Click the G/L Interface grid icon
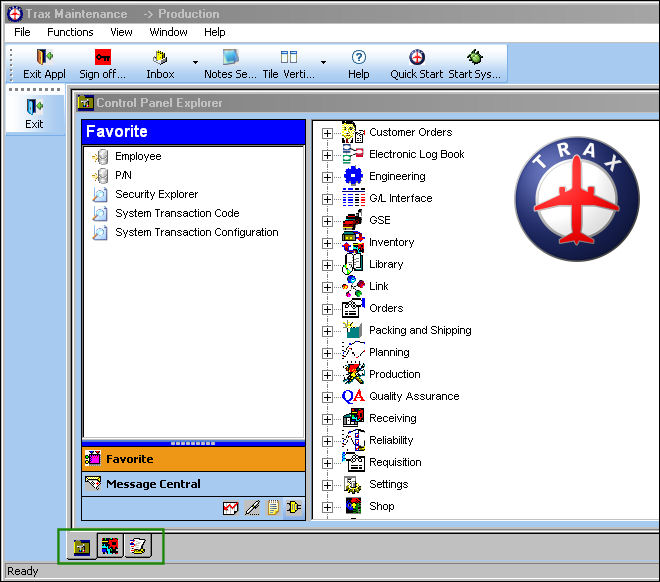The image size is (660, 582). click(x=353, y=198)
